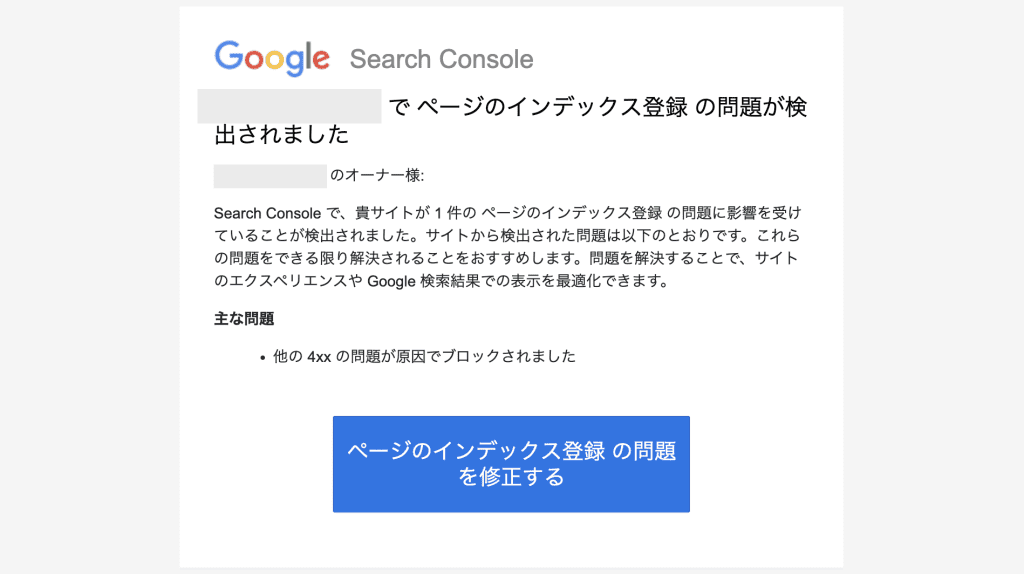The width and height of the screenshot is (1024, 574).
Task: Click the のオーナー様: greeting text
Action: point(377,176)
